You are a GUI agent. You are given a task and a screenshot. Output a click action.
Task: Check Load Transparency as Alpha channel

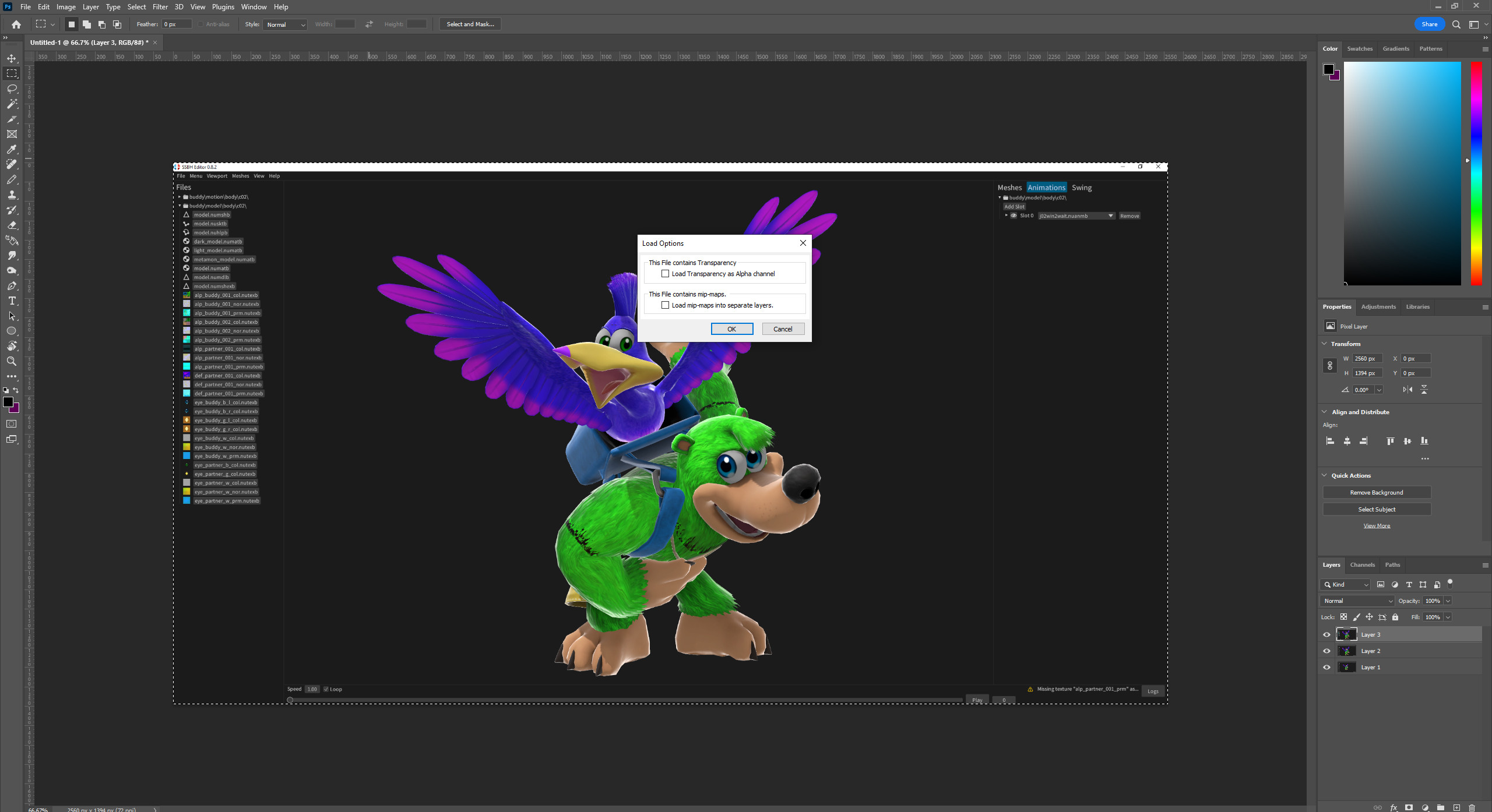point(665,274)
